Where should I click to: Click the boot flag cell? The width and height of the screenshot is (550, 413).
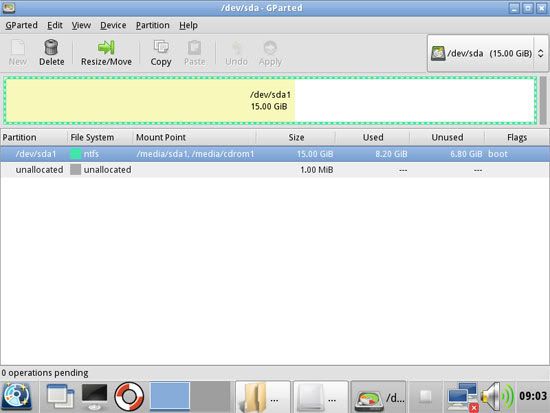(498, 154)
